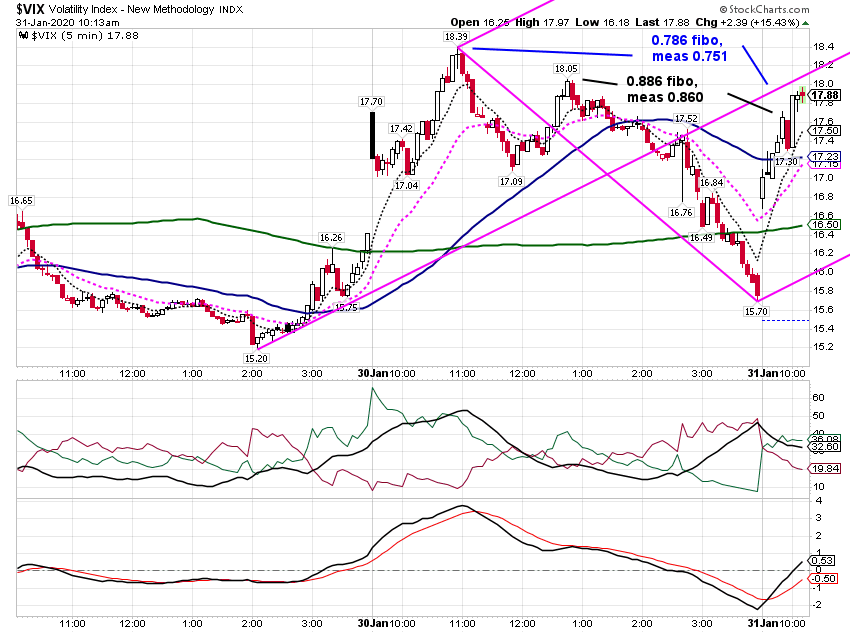The width and height of the screenshot is (850, 633).
Task: Click the 15.20 session low label
Action: (x=256, y=358)
